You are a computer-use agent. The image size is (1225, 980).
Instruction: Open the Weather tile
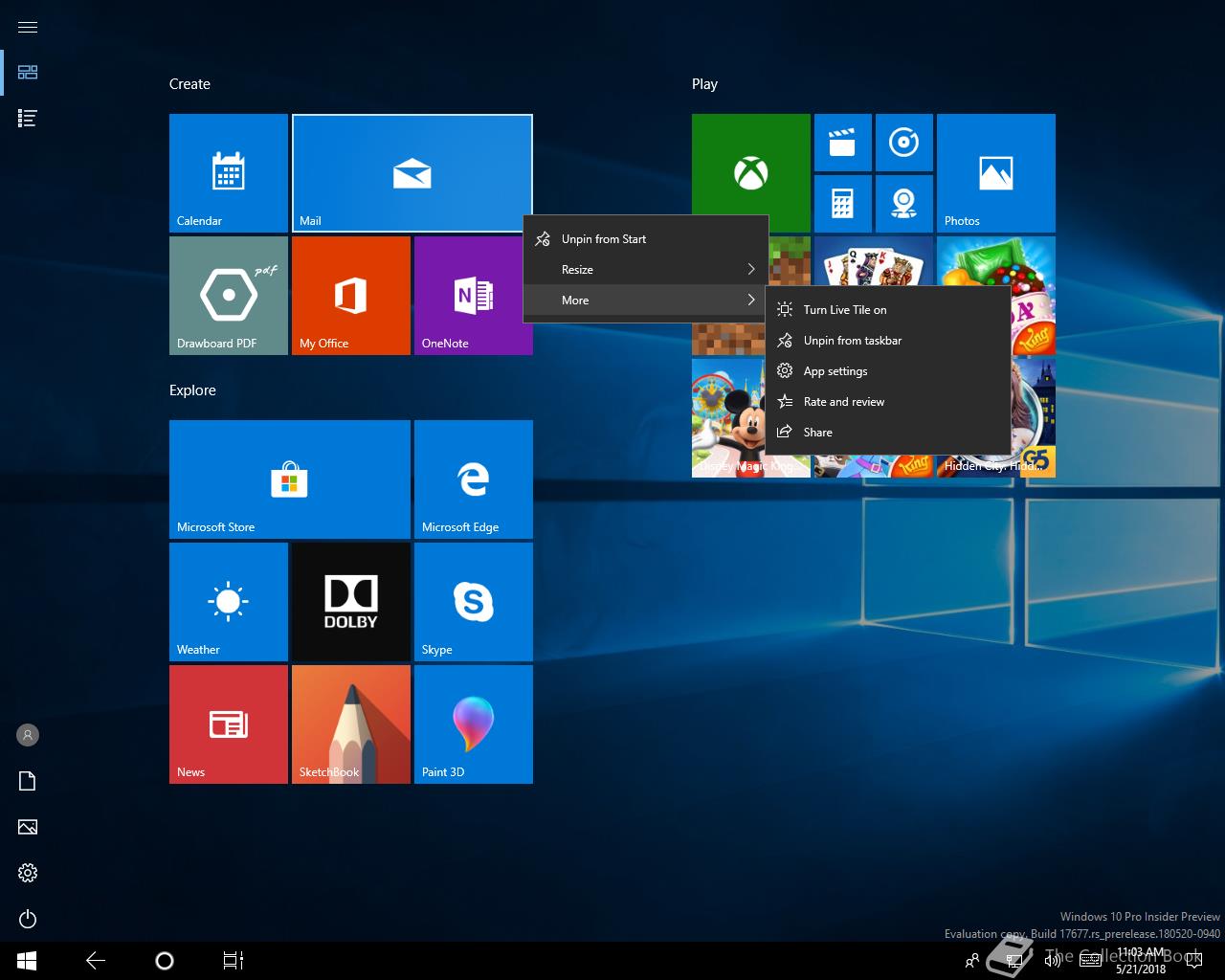coord(229,602)
